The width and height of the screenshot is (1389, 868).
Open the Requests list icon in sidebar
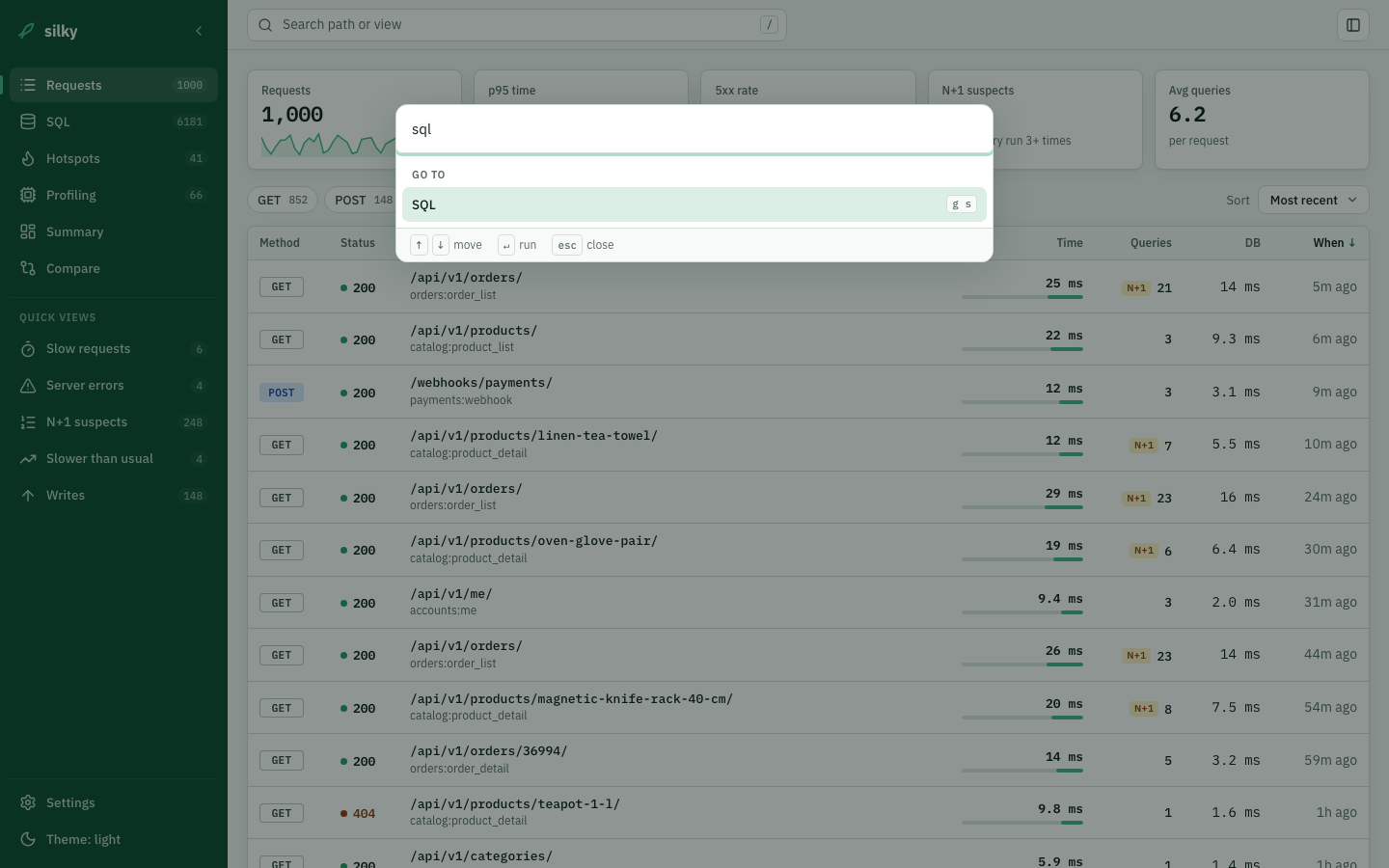pos(28,85)
